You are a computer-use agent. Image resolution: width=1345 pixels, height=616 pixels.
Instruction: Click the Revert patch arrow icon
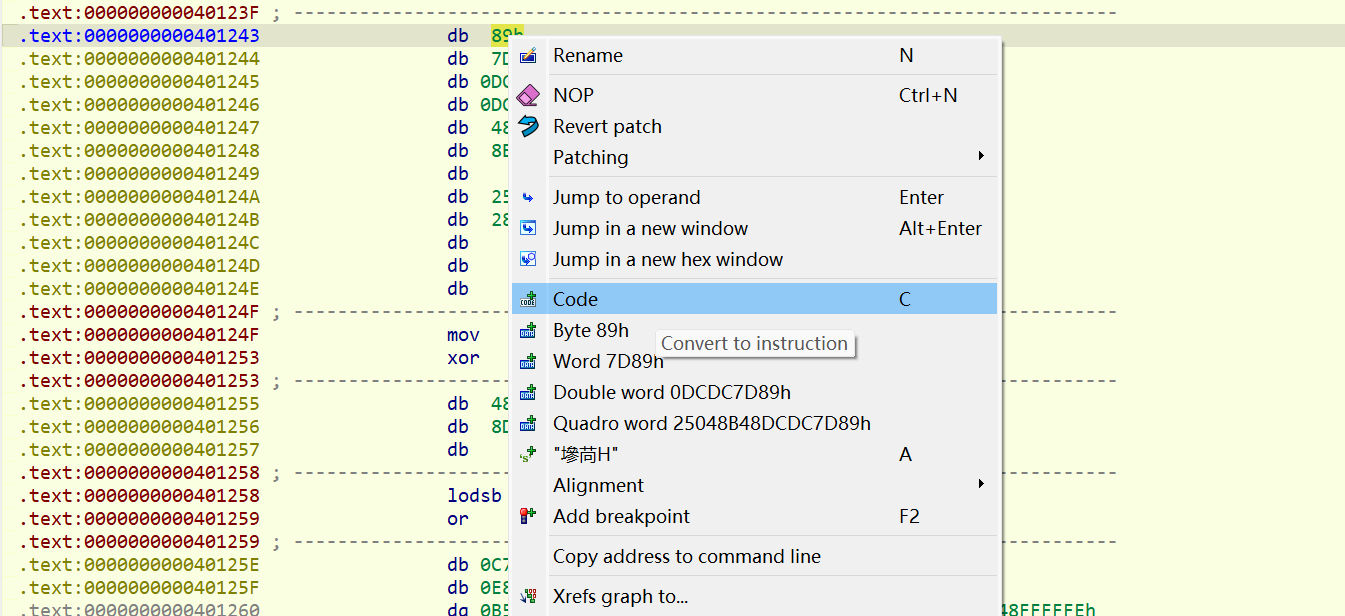[528, 127]
